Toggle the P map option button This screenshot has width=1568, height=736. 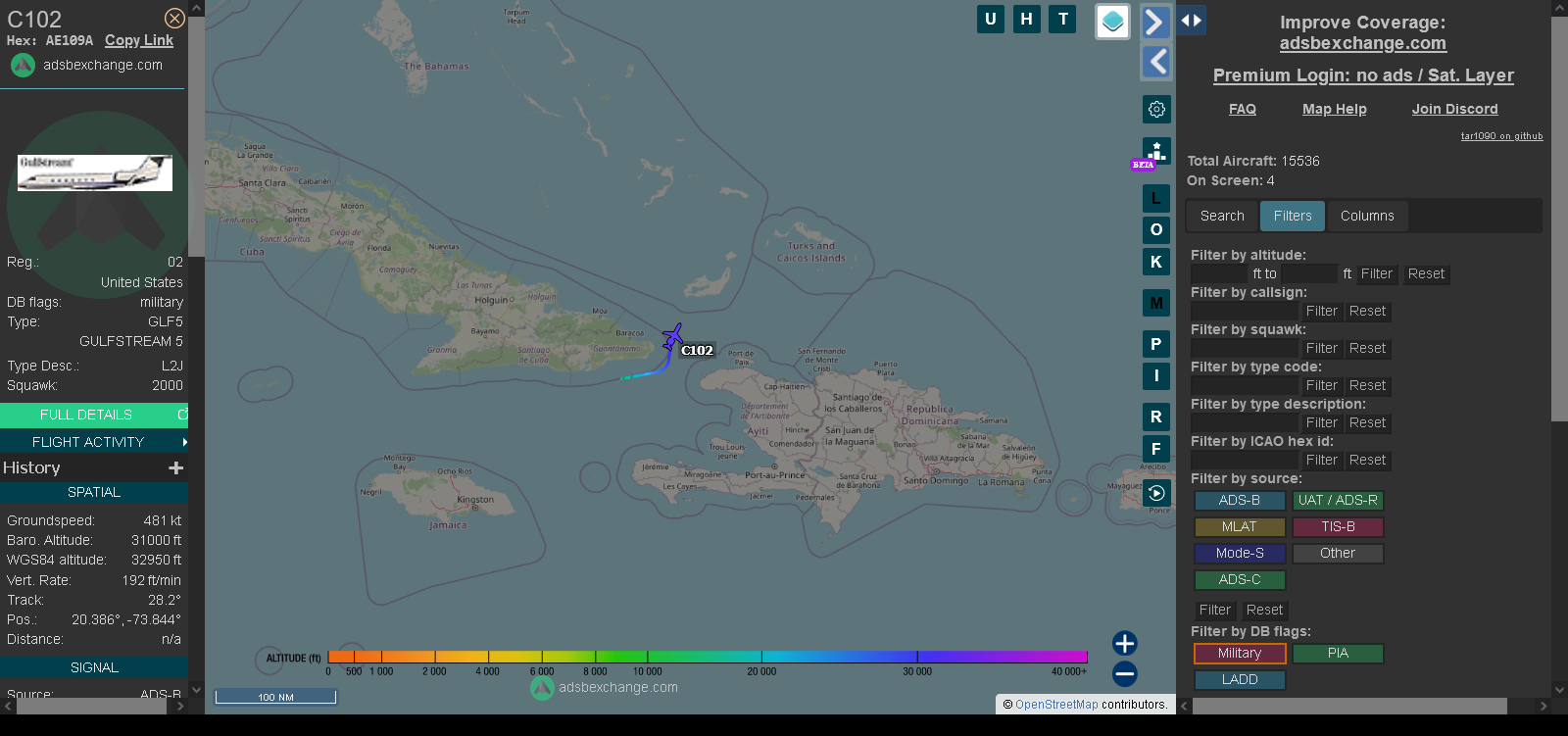click(x=1156, y=344)
